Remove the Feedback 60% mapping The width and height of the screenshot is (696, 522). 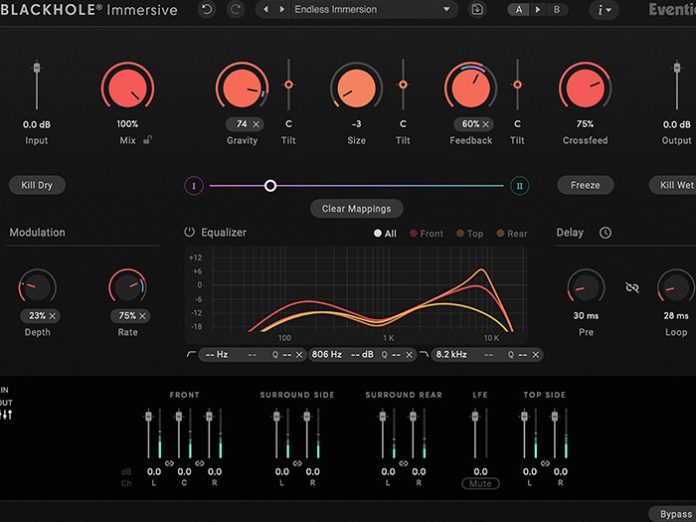coord(485,124)
